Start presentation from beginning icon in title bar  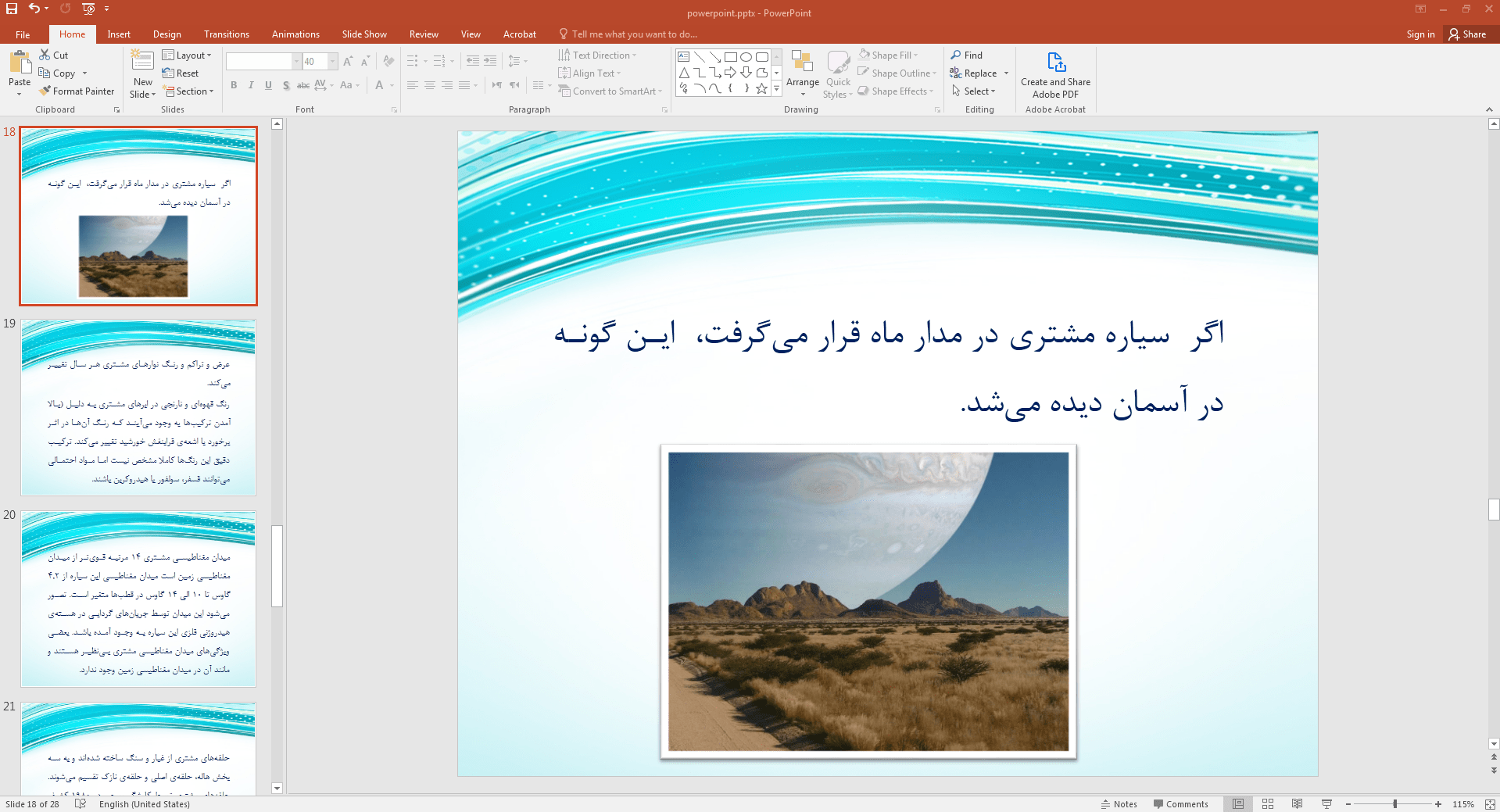88,9
